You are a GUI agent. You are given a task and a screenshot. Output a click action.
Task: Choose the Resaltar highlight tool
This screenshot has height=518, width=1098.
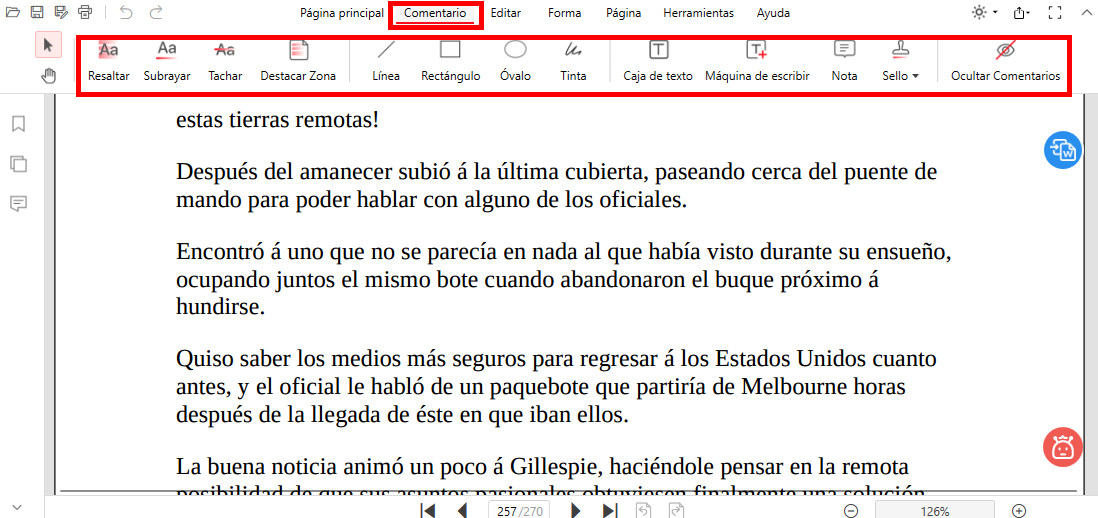(x=109, y=62)
